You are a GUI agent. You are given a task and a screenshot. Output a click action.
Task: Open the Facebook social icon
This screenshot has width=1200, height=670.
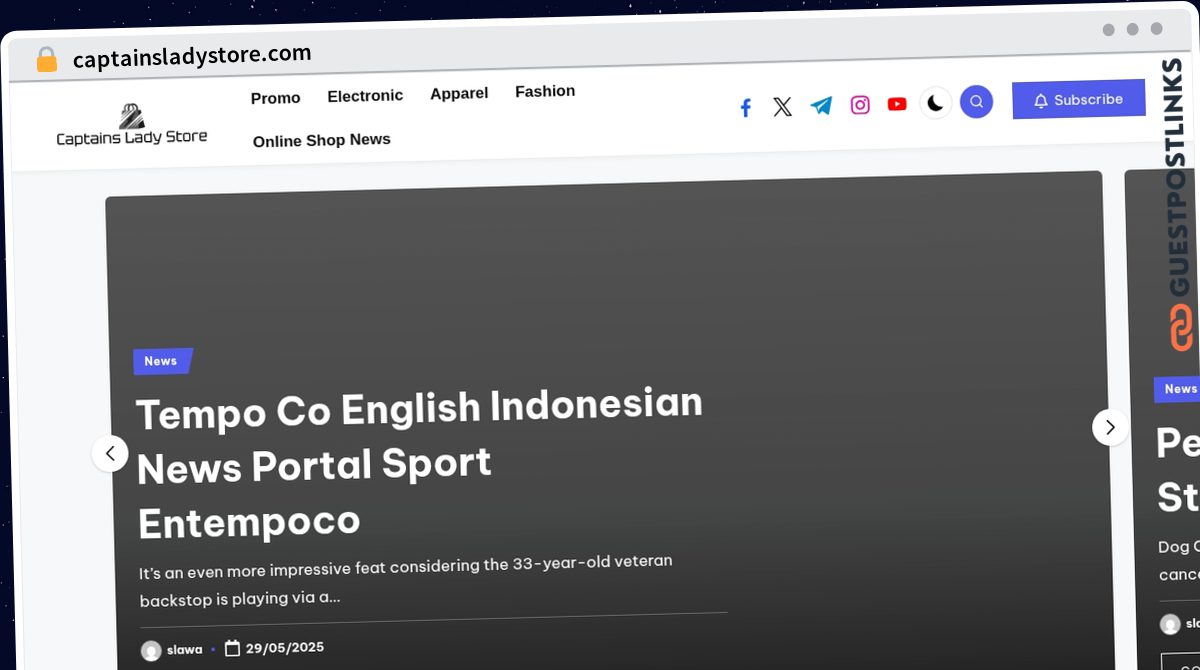coord(745,108)
